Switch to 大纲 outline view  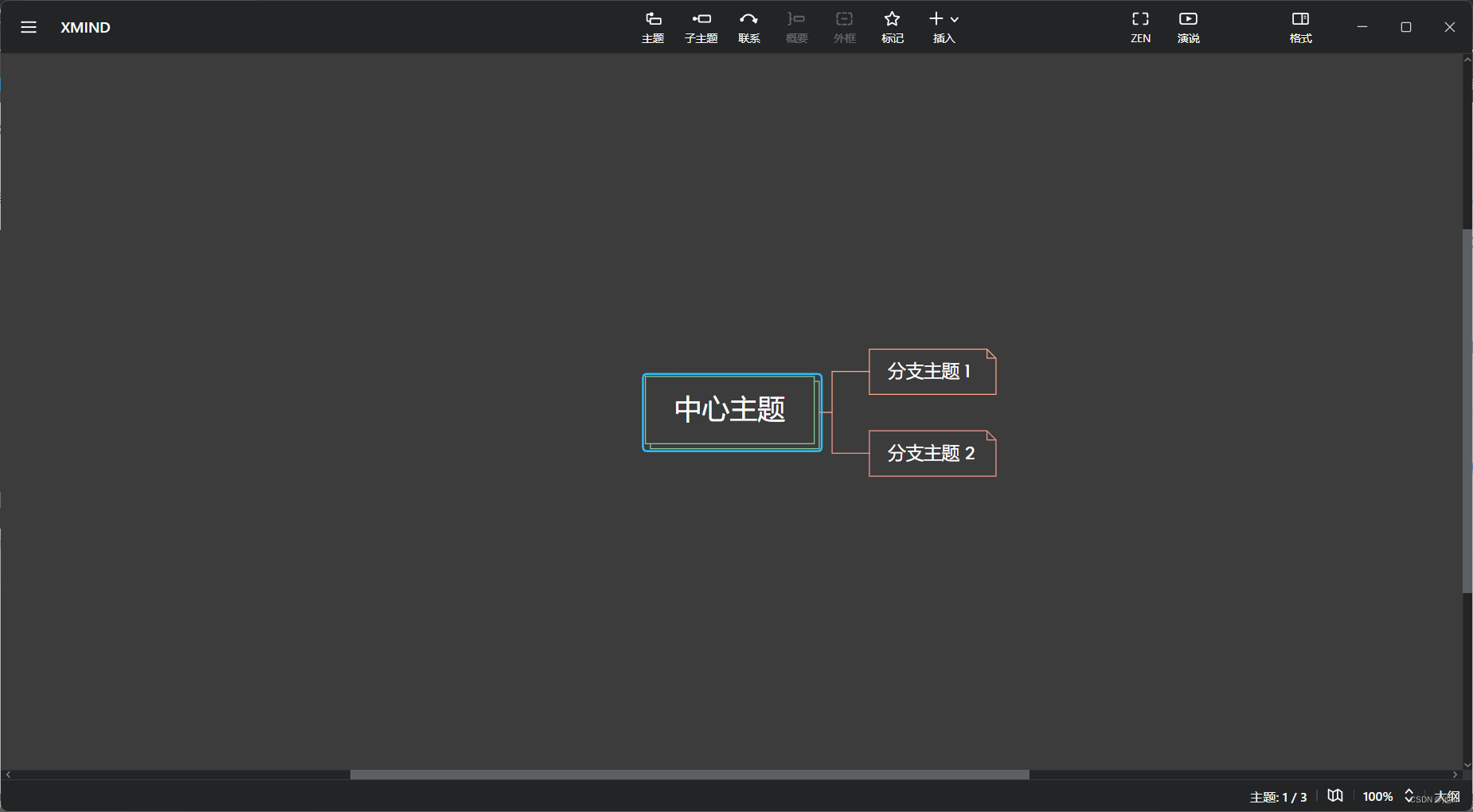point(1448,797)
